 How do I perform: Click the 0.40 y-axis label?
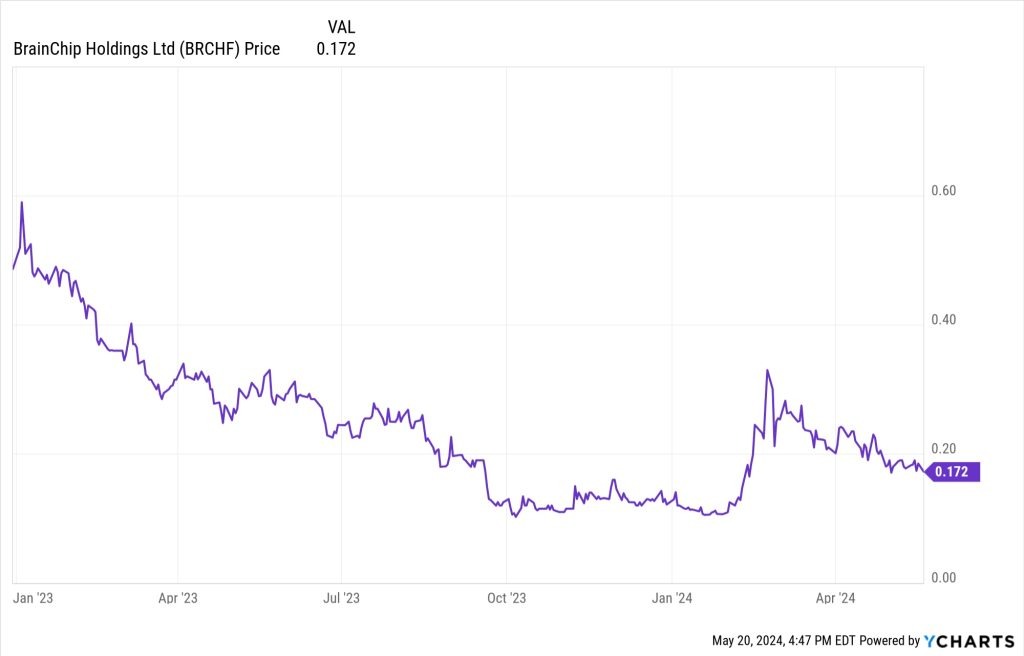tap(944, 320)
